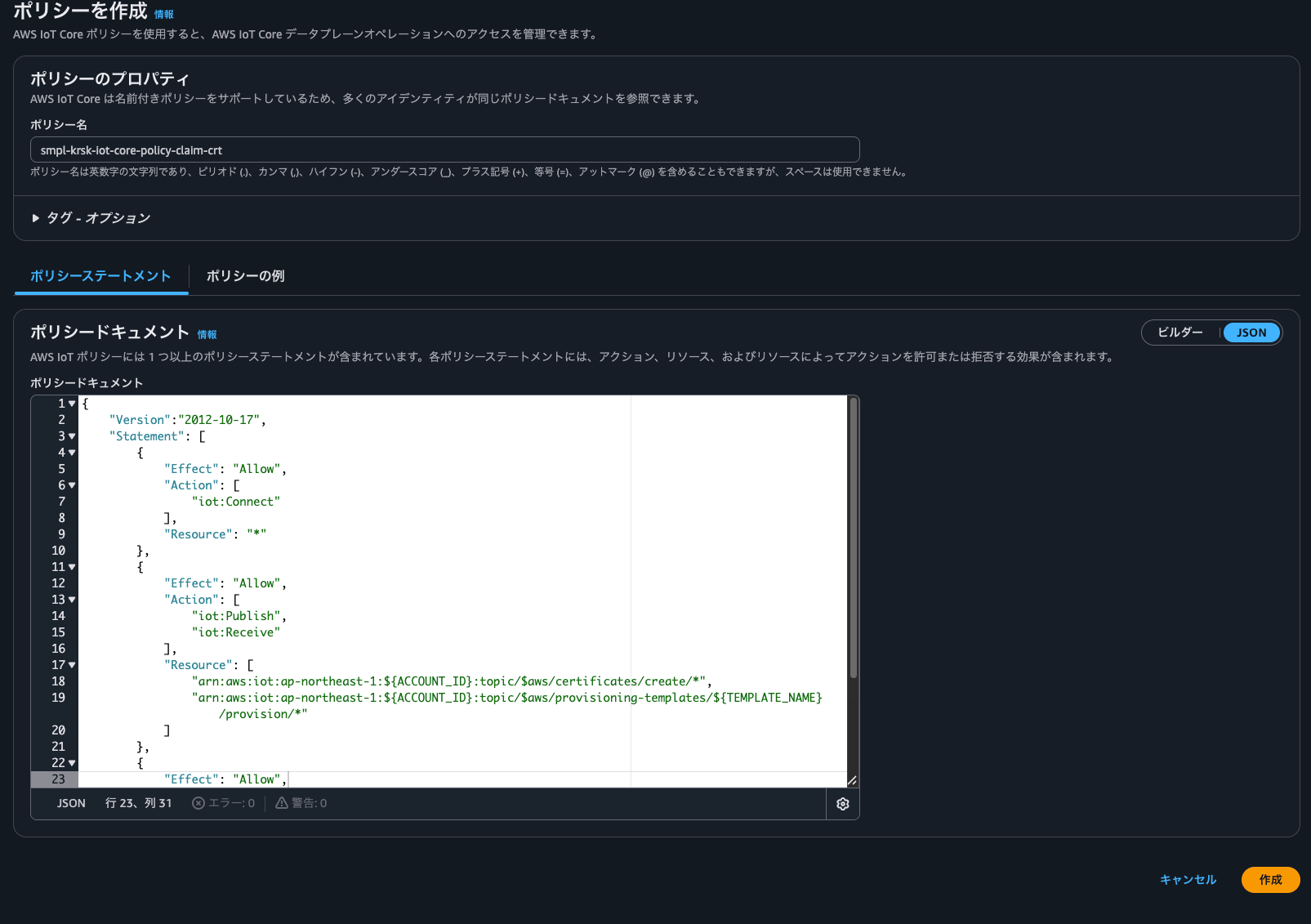Viewport: 1311px width, 924px height.
Task: Click the キャンセル button
Action: [1188, 880]
